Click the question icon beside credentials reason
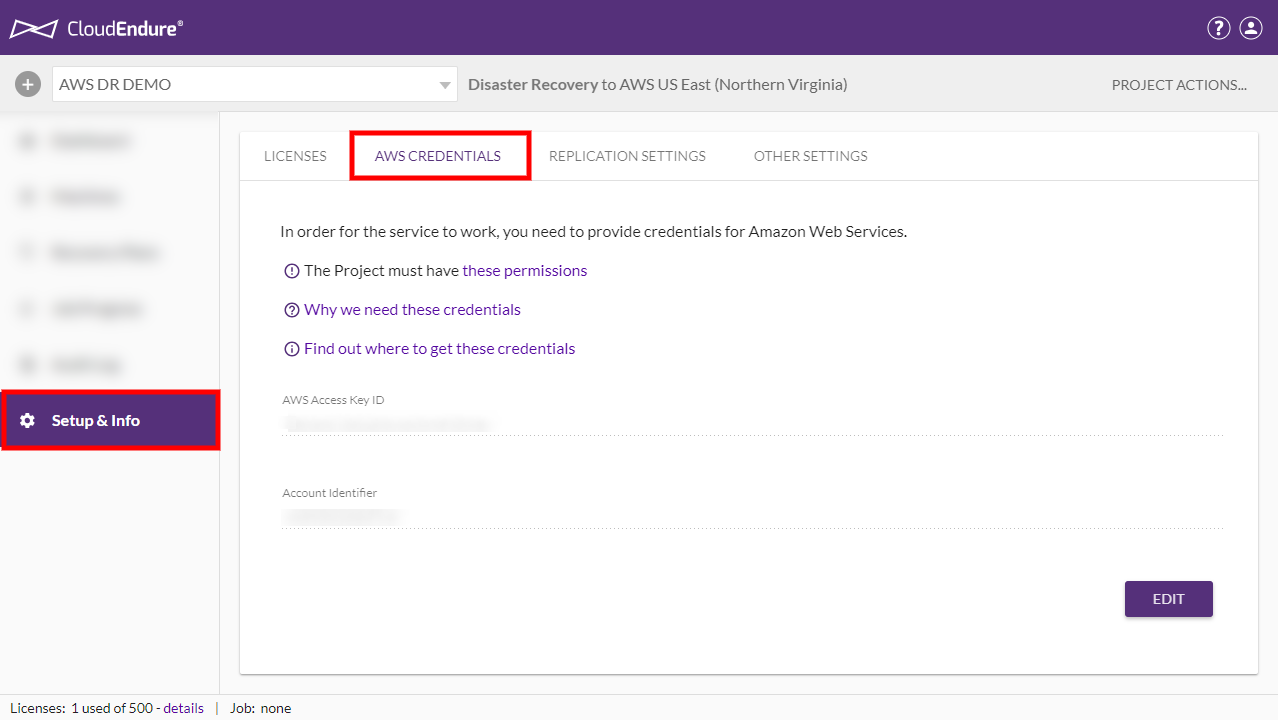Viewport: 1278px width, 720px height. [x=292, y=310]
